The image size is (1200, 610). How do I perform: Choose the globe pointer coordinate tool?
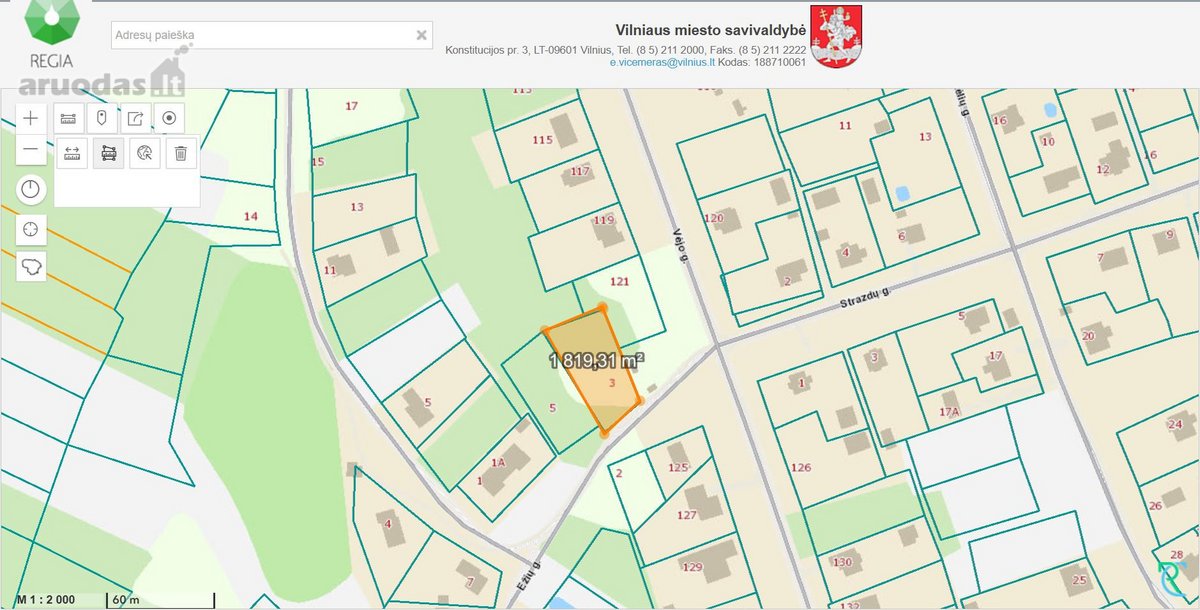point(145,153)
